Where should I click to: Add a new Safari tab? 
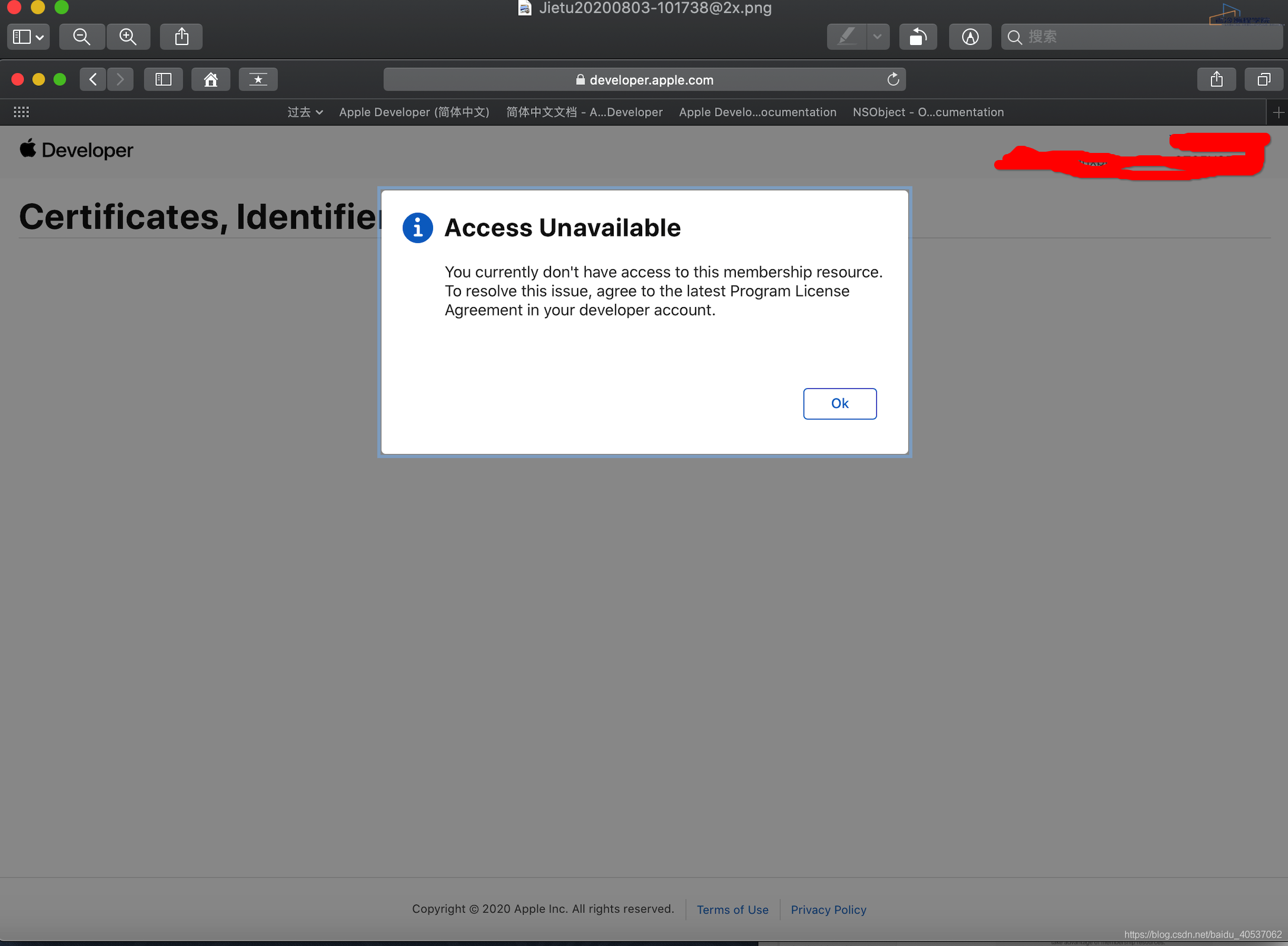tap(1278, 112)
